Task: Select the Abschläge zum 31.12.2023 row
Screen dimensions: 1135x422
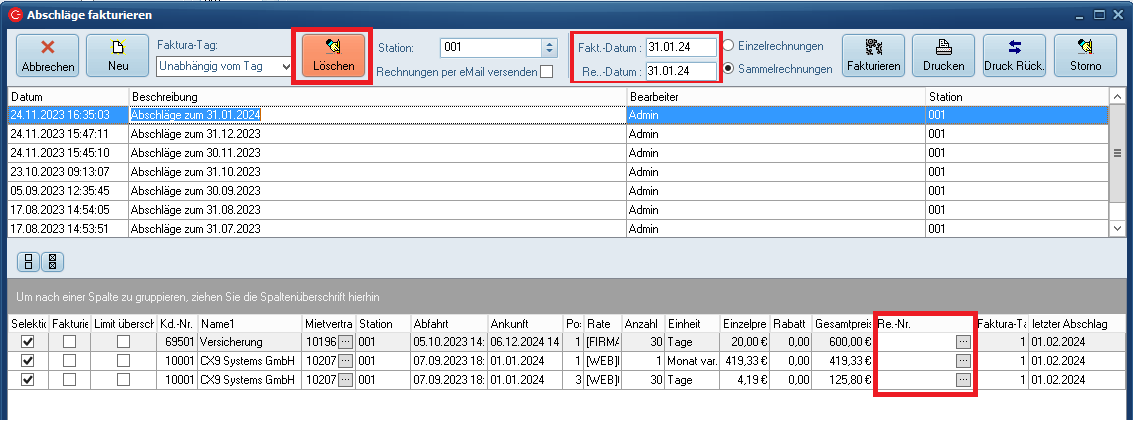Action: point(195,133)
